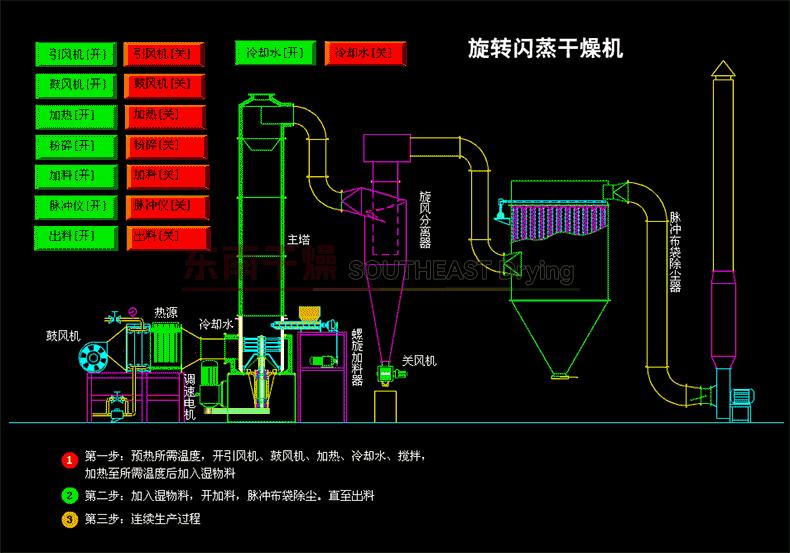Switch off cooling water 冷却水[关]
Viewport: 790px width, 553px height.
pyautogui.click(x=364, y=53)
